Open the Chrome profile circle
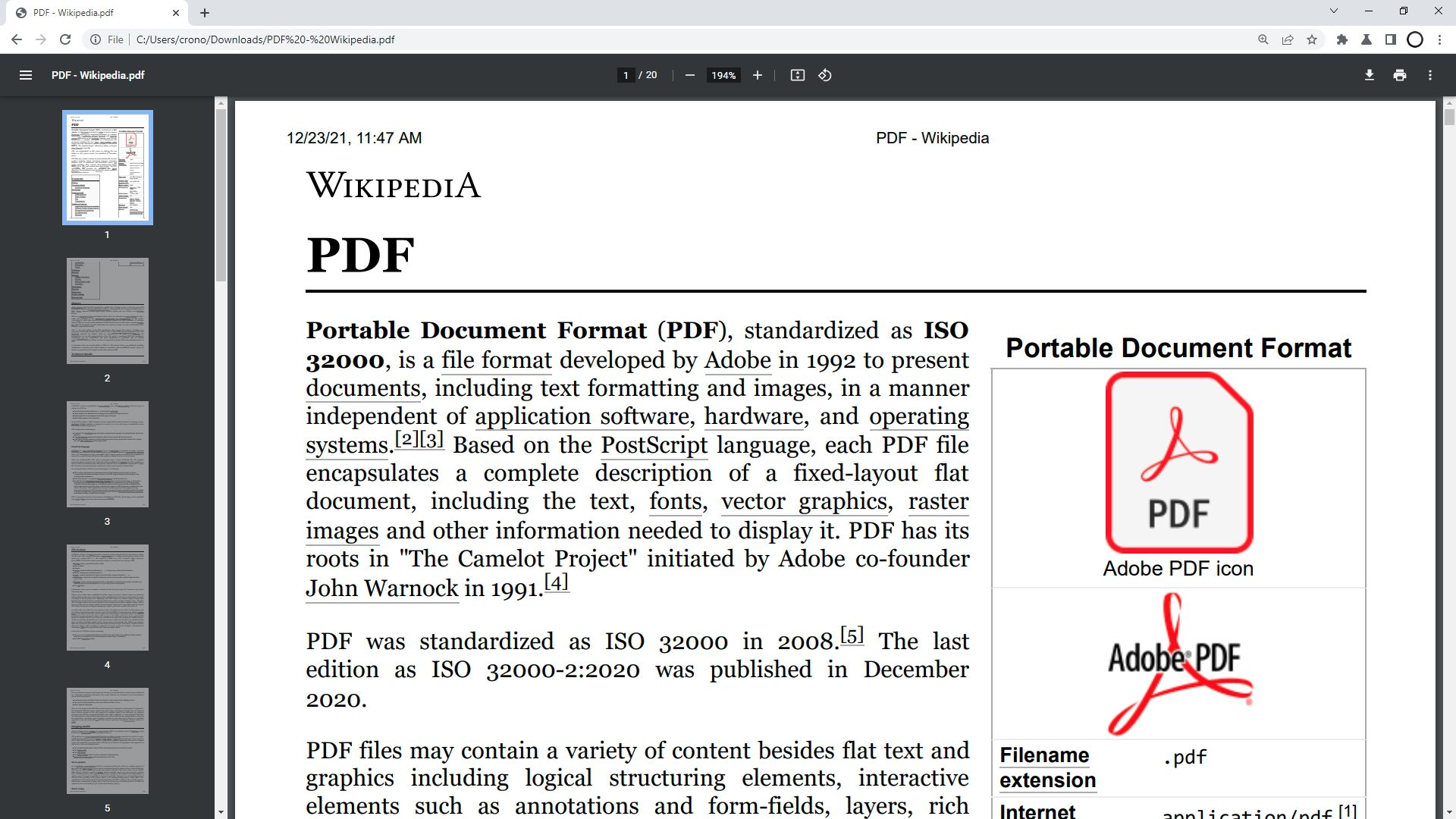 (x=1415, y=39)
